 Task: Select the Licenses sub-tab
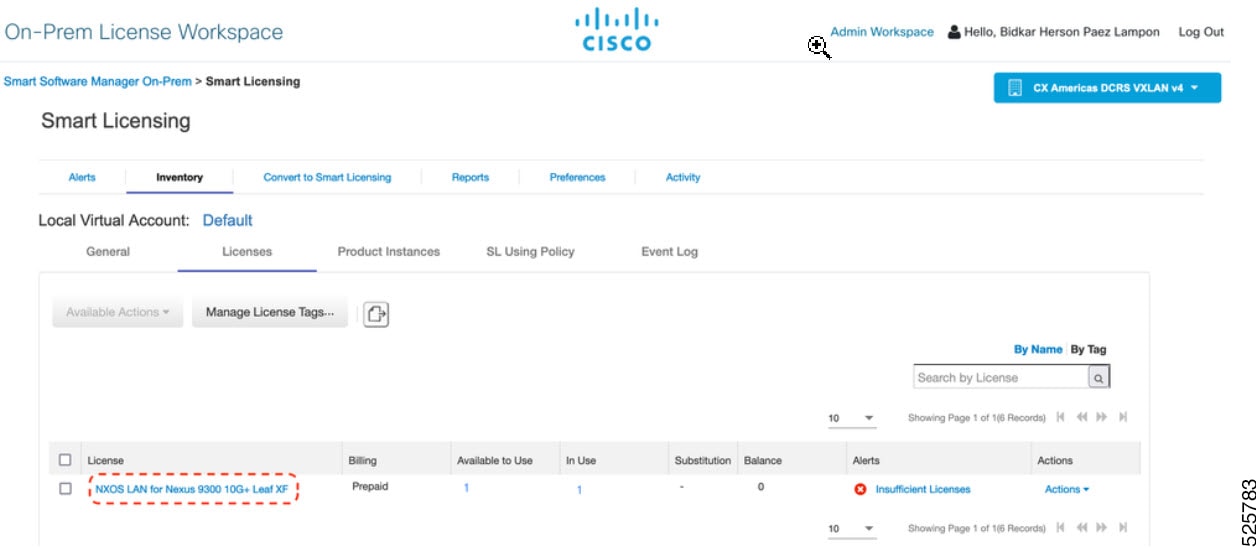[247, 252]
